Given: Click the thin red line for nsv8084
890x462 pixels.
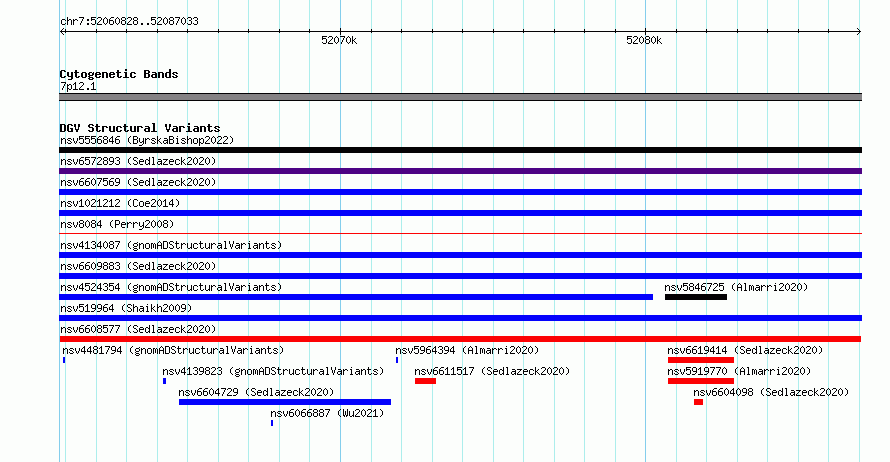Looking at the screenshot, I should click(x=460, y=233).
